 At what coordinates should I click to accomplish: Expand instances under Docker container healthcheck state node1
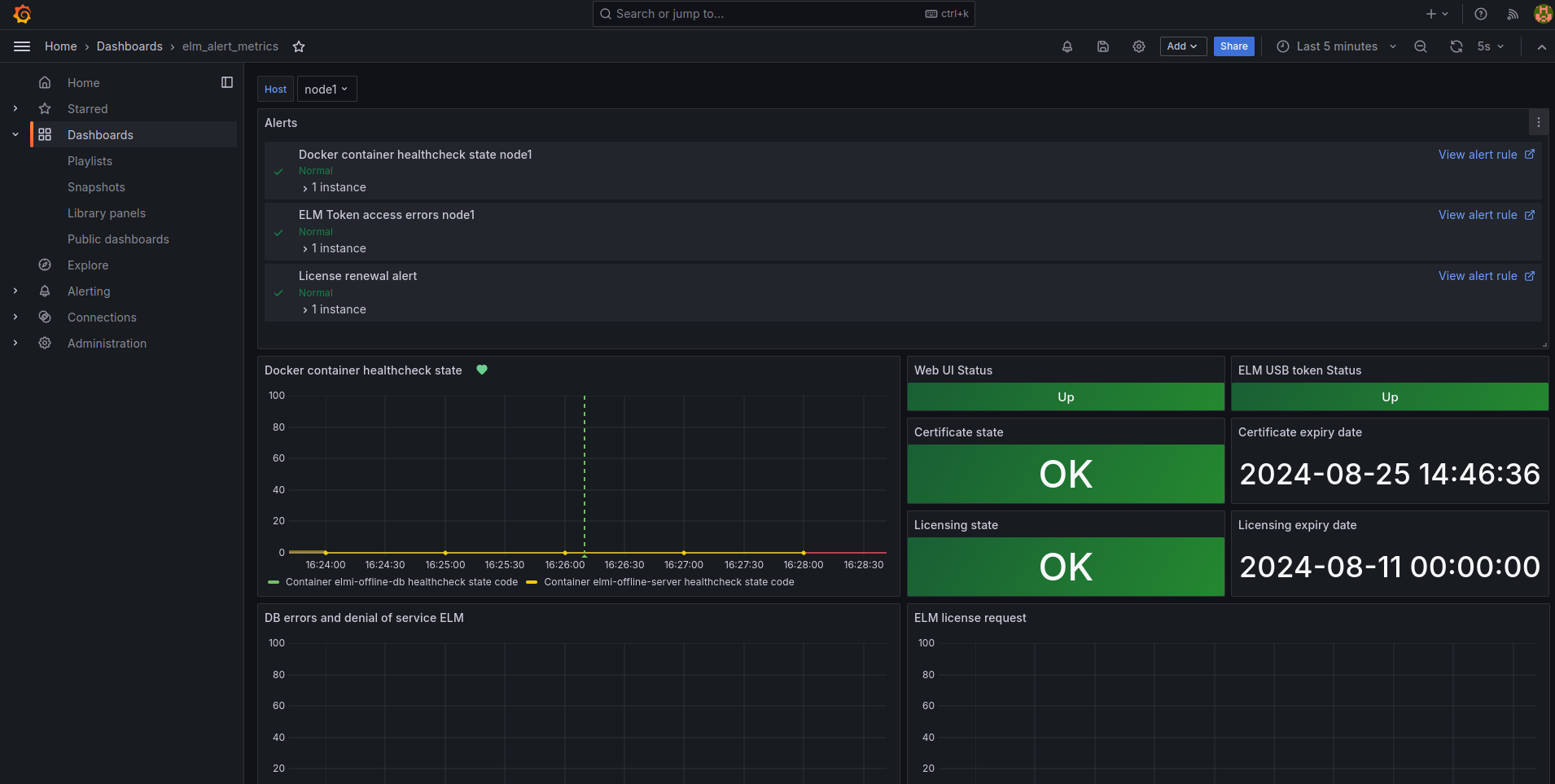pos(334,187)
